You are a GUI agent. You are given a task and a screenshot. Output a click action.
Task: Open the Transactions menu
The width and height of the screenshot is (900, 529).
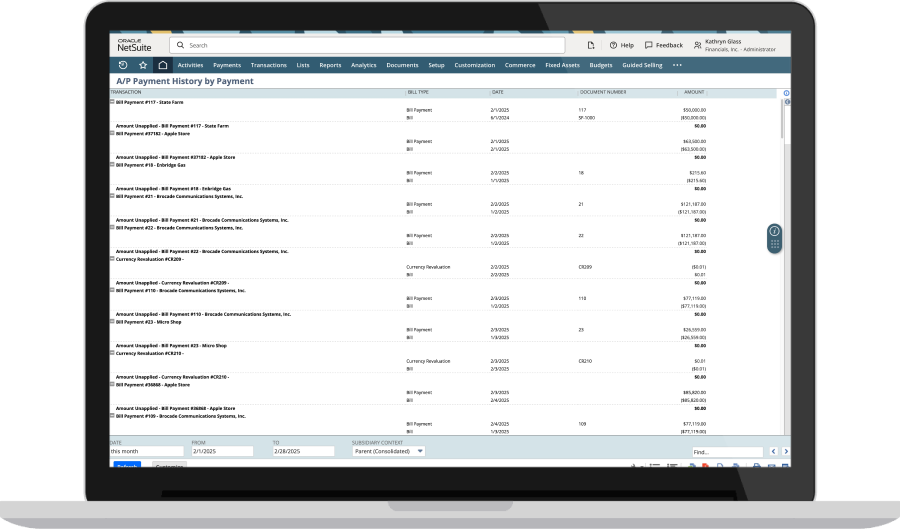click(268, 65)
